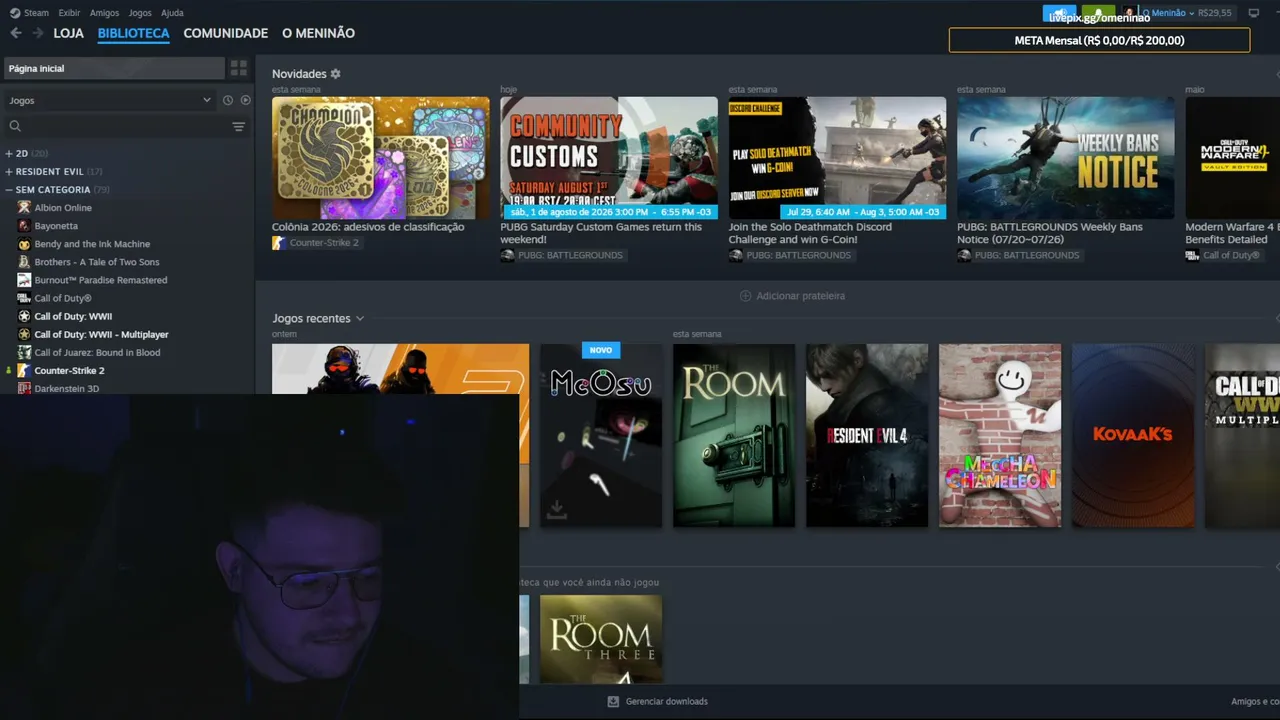The image size is (1280, 720).
Task: Open the McOsu recent game tile
Action: coord(601,435)
